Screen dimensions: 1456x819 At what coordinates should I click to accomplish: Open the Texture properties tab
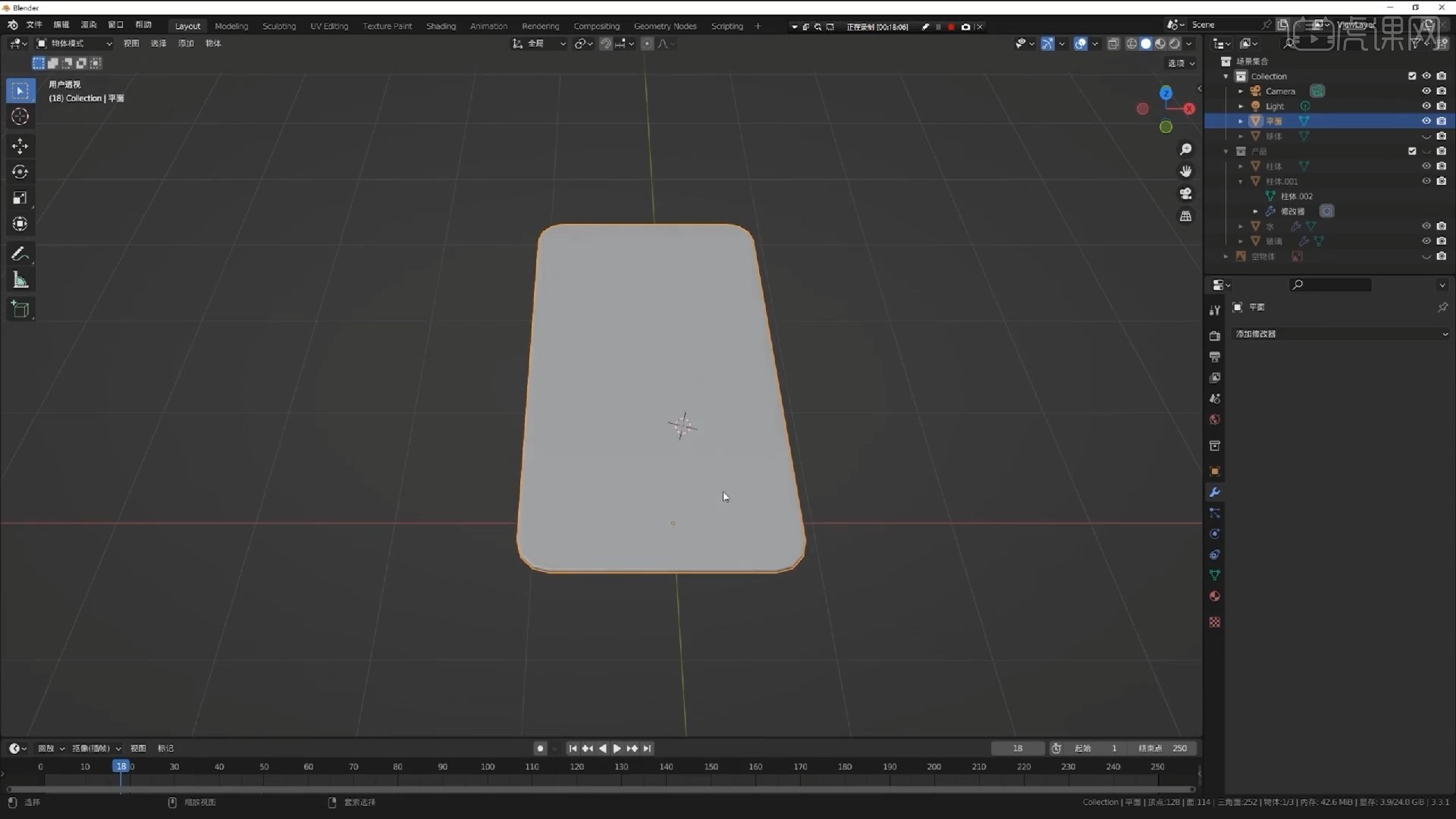pyautogui.click(x=1215, y=622)
